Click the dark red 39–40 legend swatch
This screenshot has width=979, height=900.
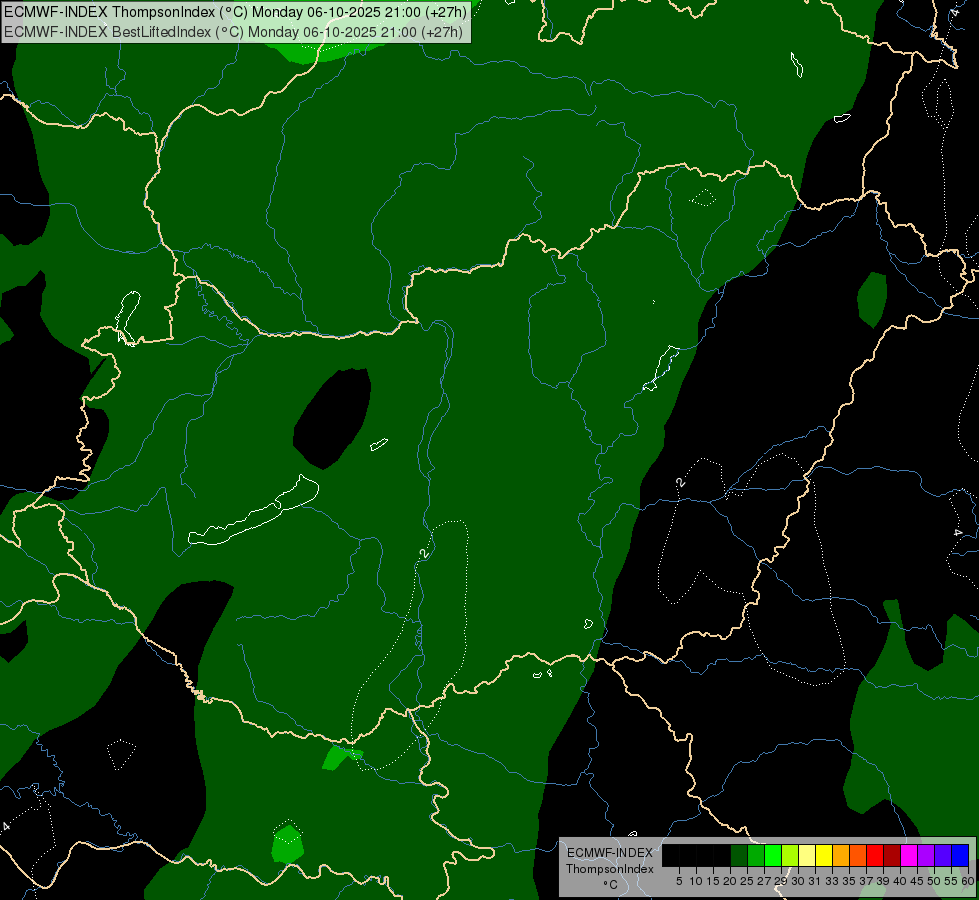(x=892, y=855)
